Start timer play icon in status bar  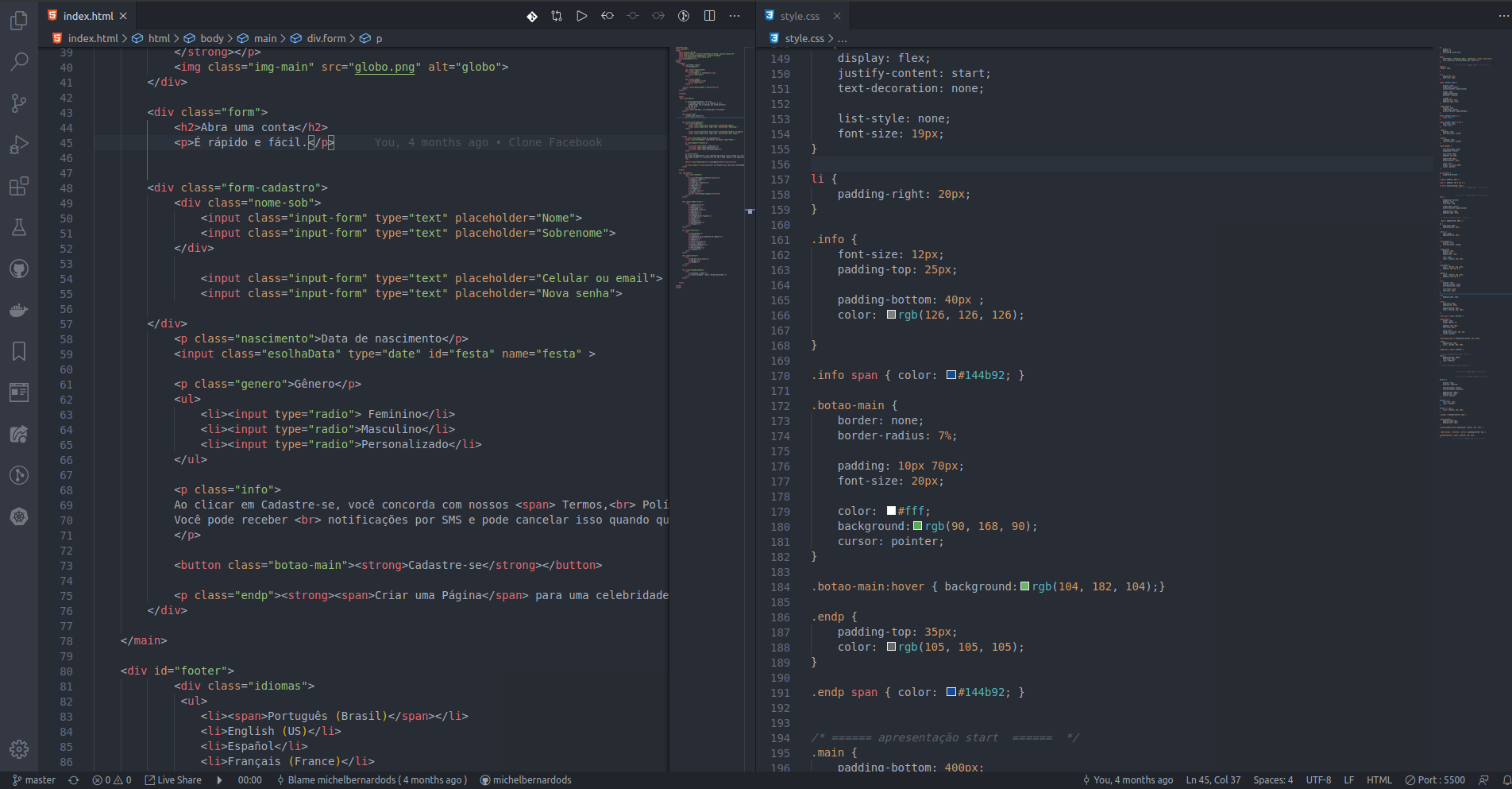220,780
